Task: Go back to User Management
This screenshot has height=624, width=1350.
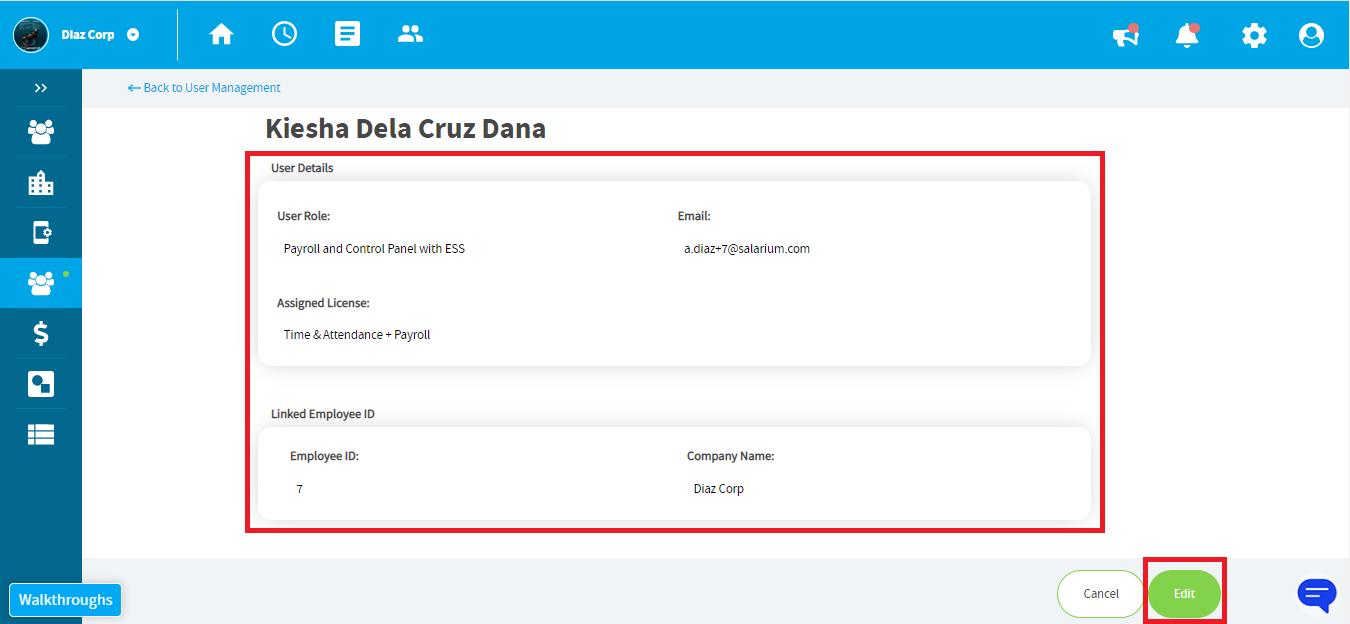Action: [x=204, y=88]
